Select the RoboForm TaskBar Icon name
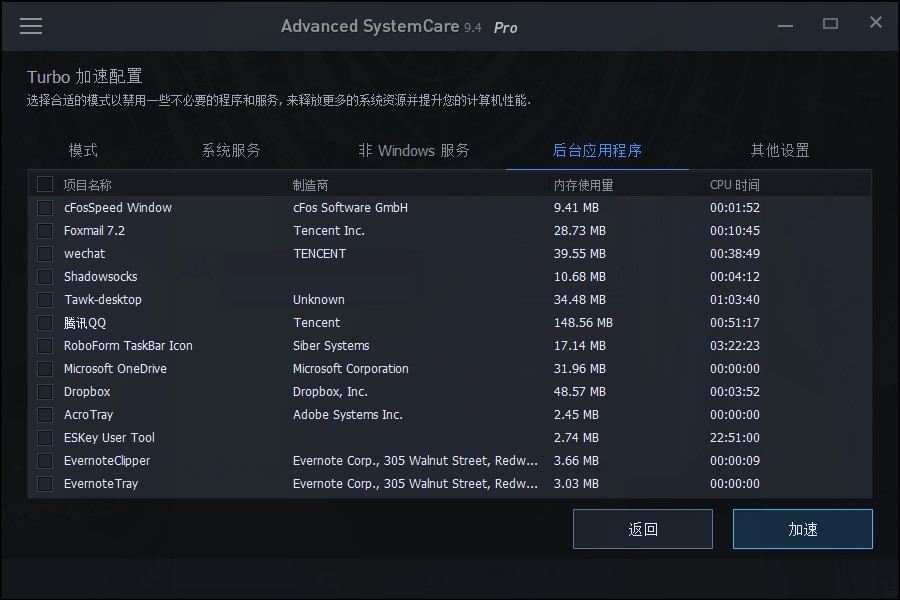Image resolution: width=900 pixels, height=600 pixels. 128,346
